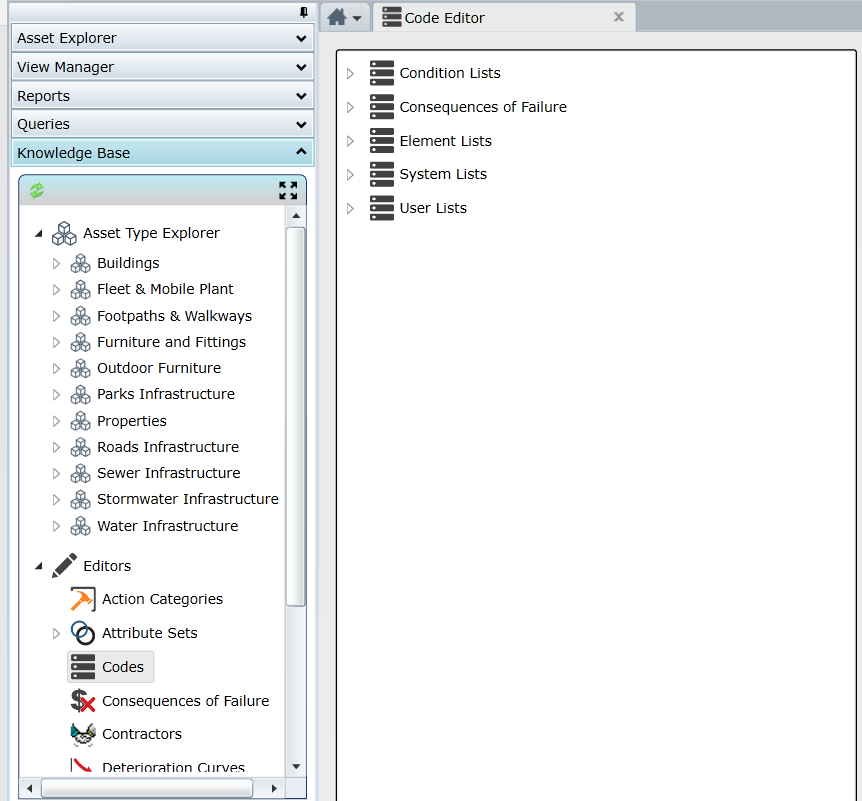Image resolution: width=862 pixels, height=801 pixels.
Task: Click the Contractors handshake icon
Action: pos(83,734)
